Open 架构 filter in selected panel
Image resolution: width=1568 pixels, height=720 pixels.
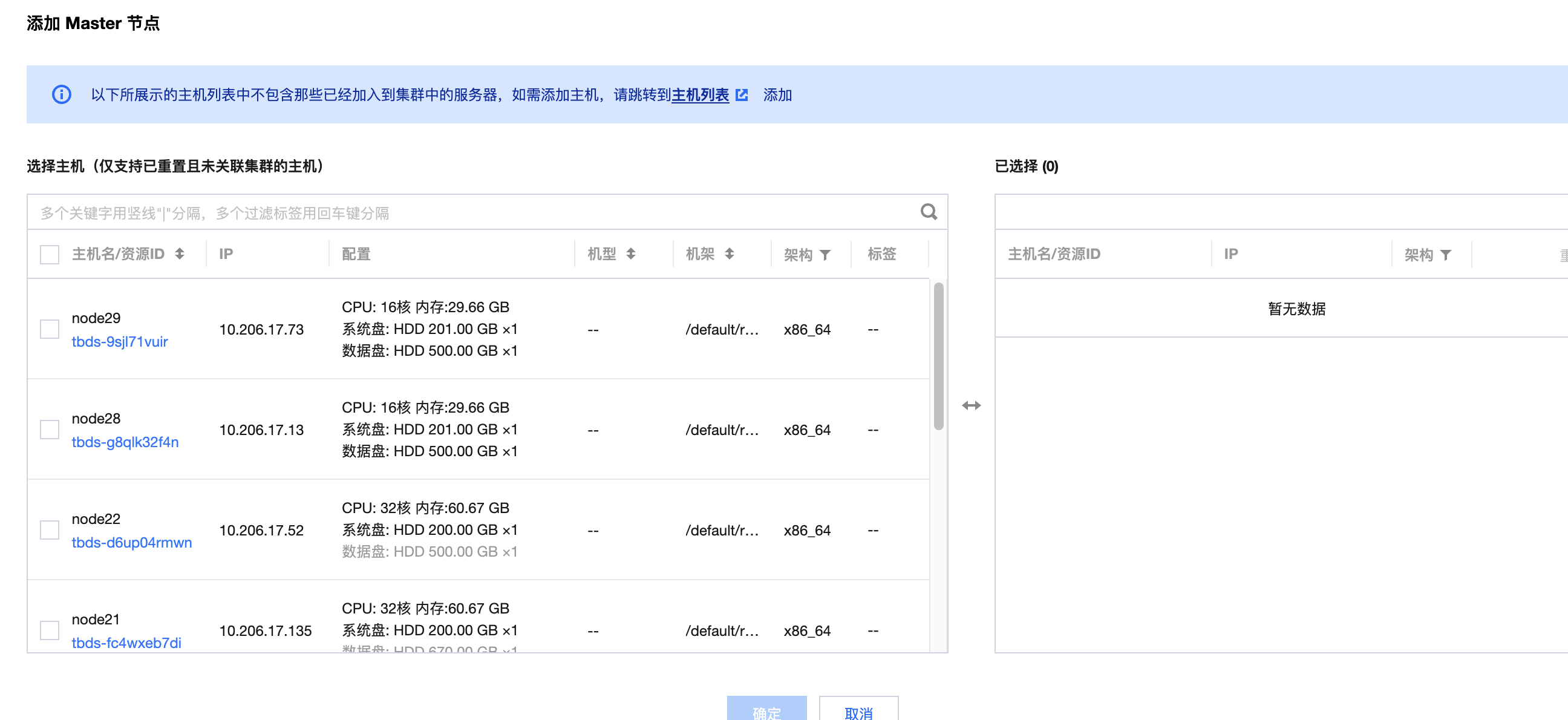(x=1445, y=255)
